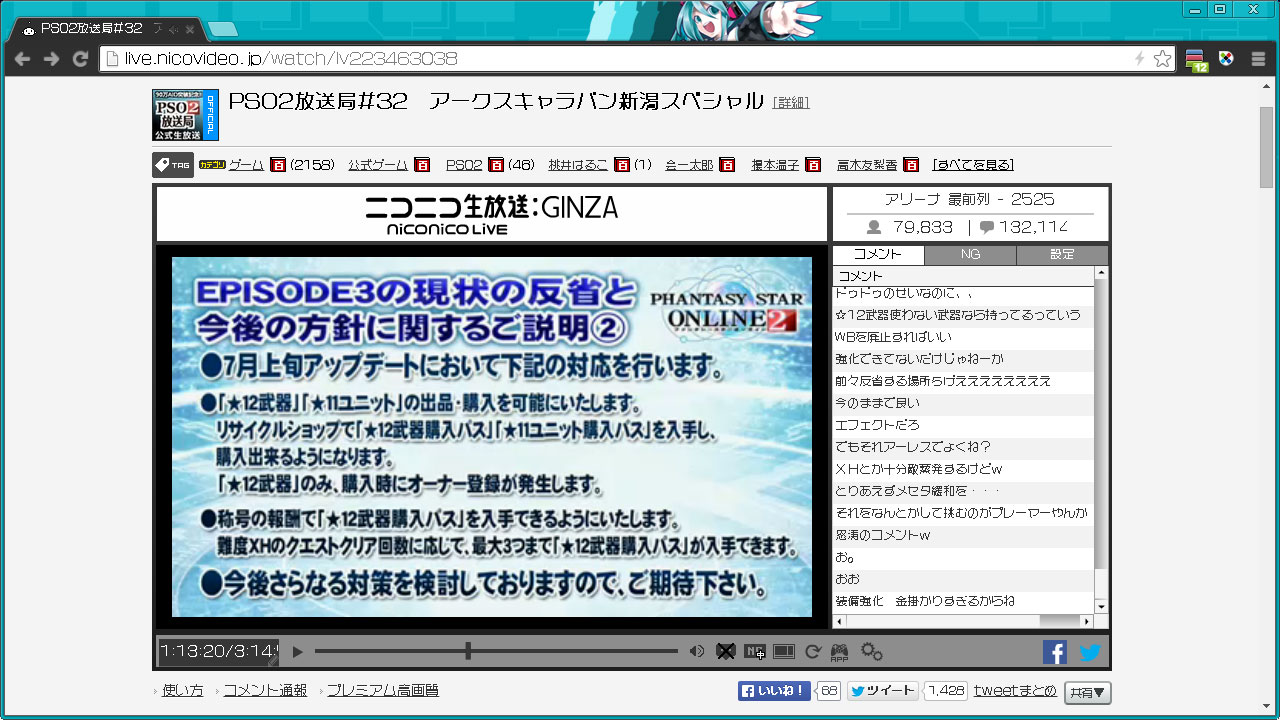This screenshot has height=720, width=1280.
Task: Mute the player using the speaker icon
Action: (x=697, y=652)
